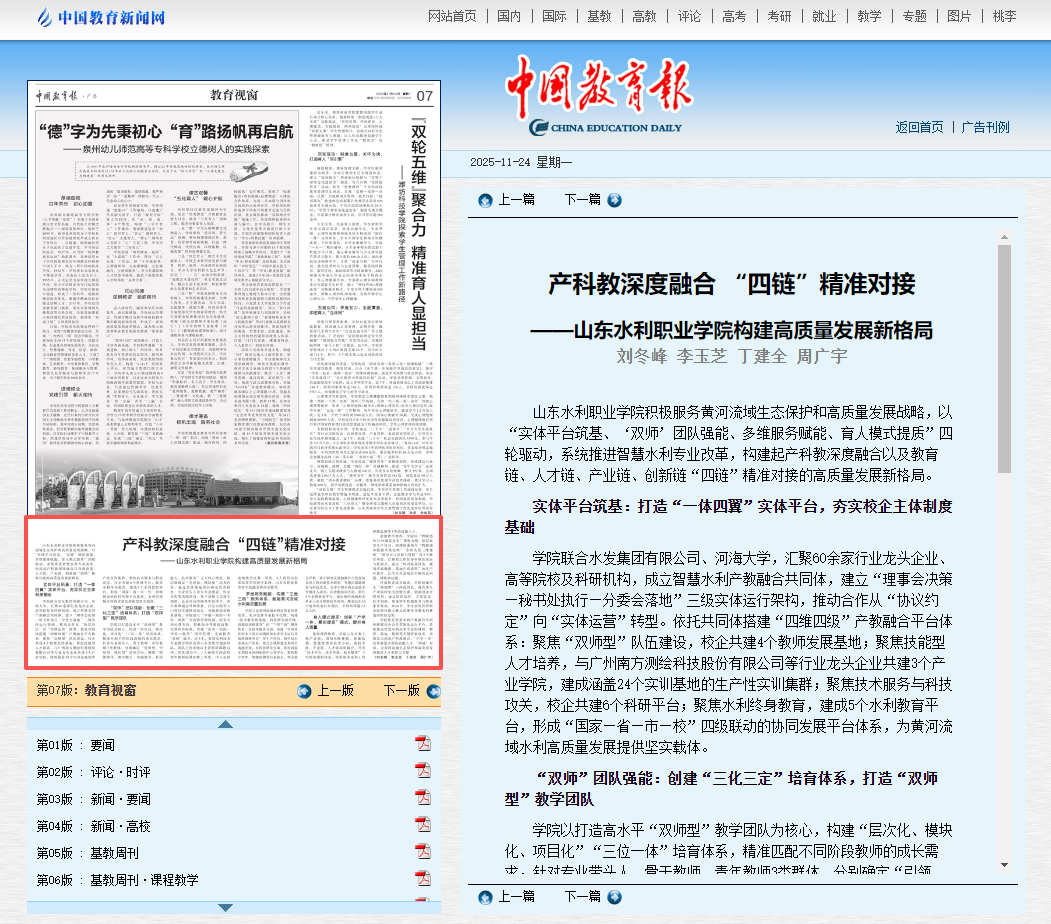Open PDF icon for 第03版 新闻·要闻

click(x=423, y=798)
